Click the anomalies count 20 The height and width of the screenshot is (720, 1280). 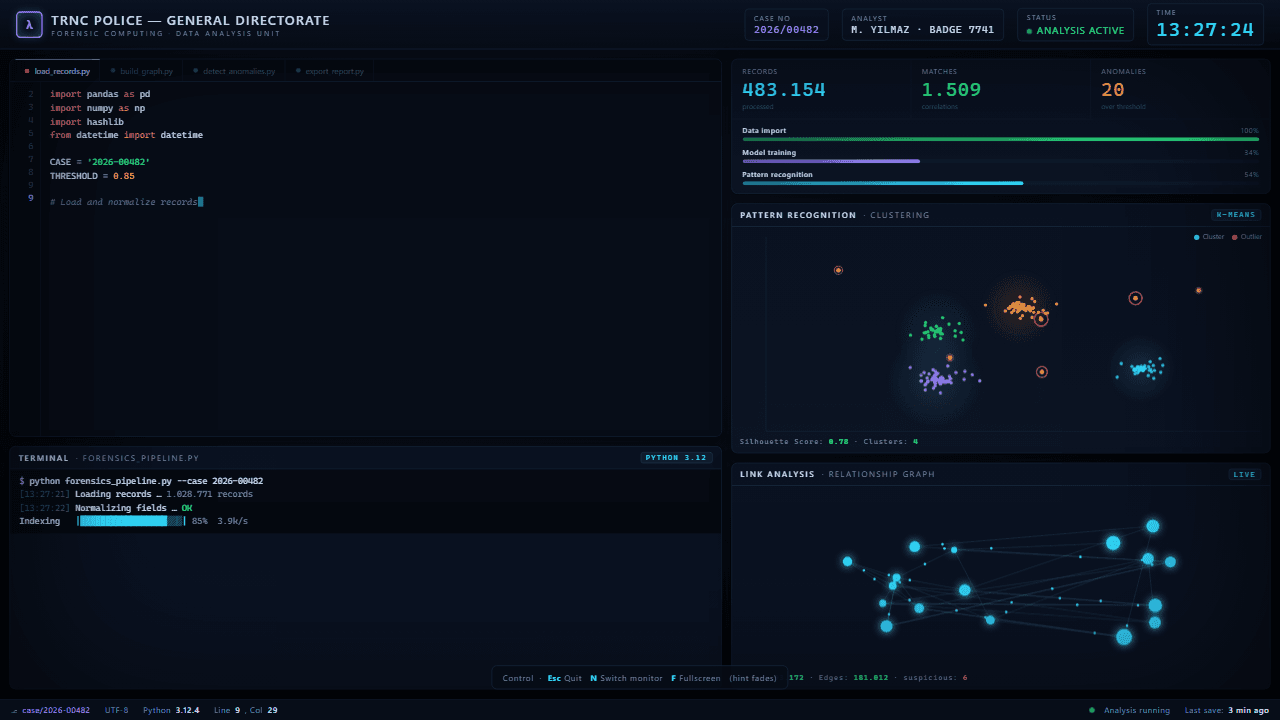1113,89
